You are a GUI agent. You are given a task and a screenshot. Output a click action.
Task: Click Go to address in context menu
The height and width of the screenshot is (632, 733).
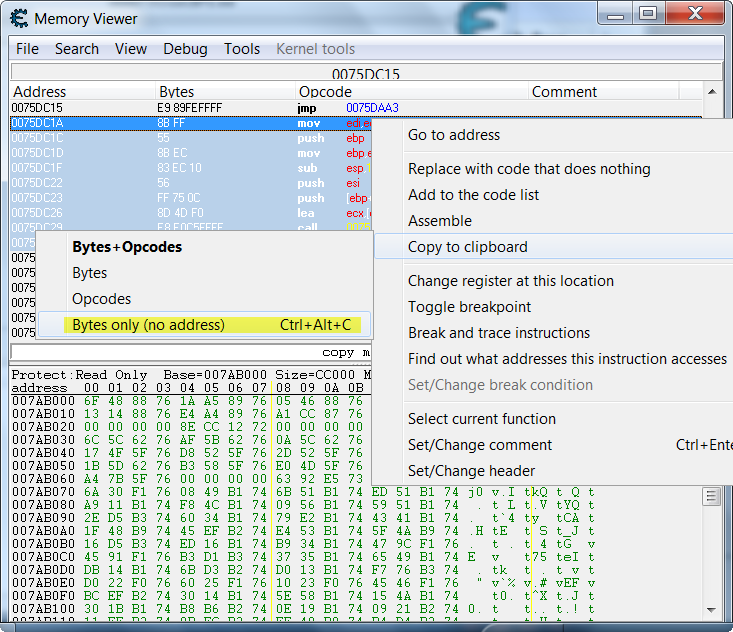tap(454, 135)
